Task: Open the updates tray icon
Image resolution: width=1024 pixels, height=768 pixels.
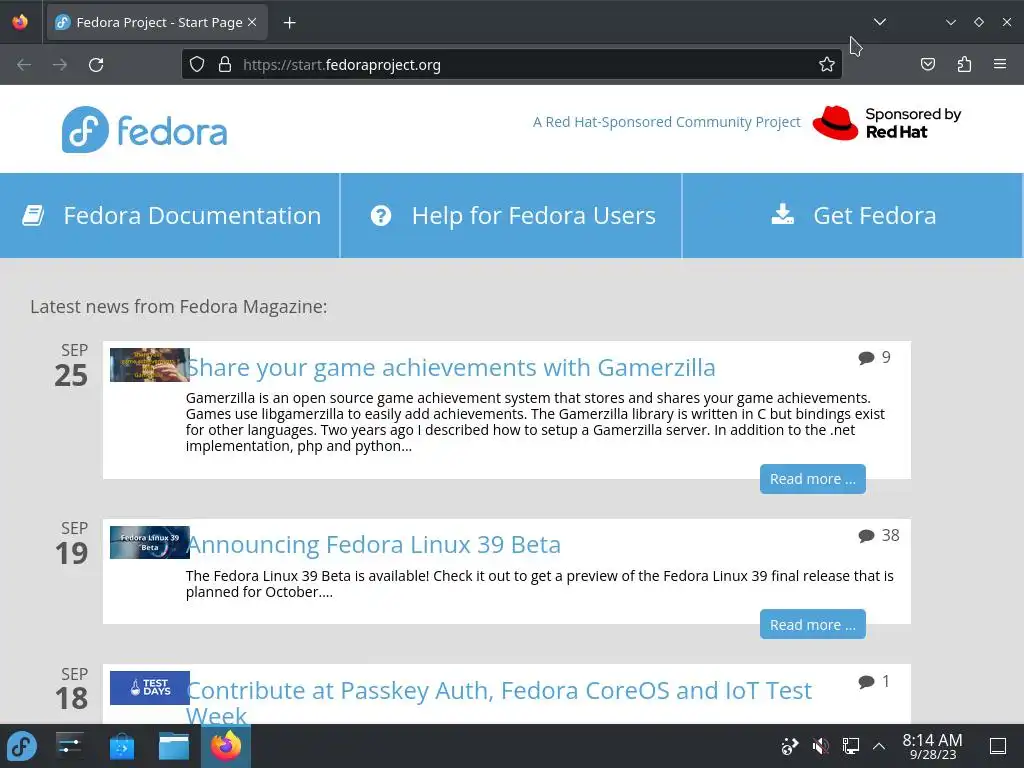Action: pos(790,746)
